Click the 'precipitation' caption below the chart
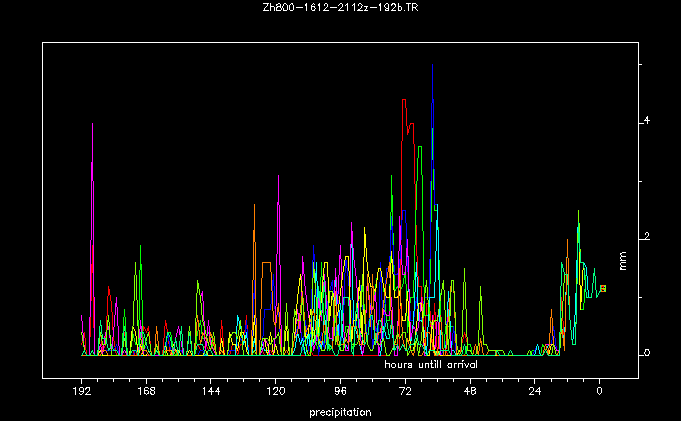The image size is (681, 421). pos(340,412)
